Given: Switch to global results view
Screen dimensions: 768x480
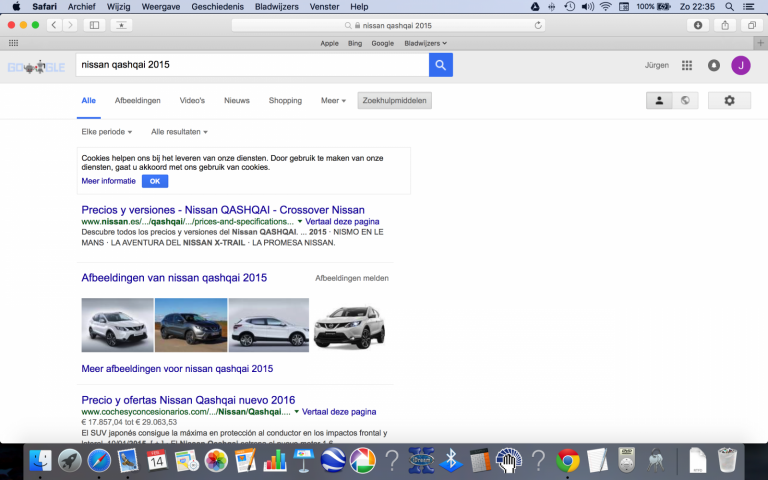Looking at the screenshot, I should tap(685, 101).
